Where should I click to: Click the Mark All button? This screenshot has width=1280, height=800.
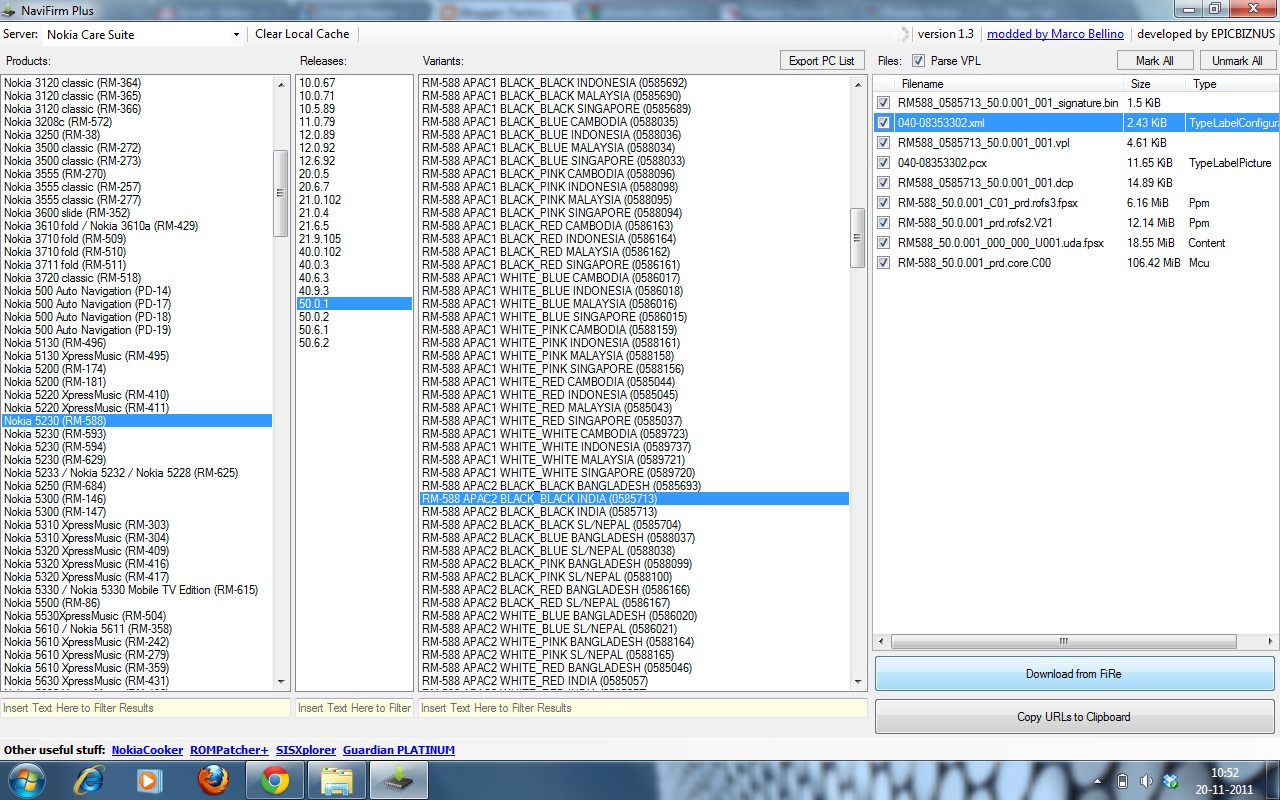coord(1155,61)
